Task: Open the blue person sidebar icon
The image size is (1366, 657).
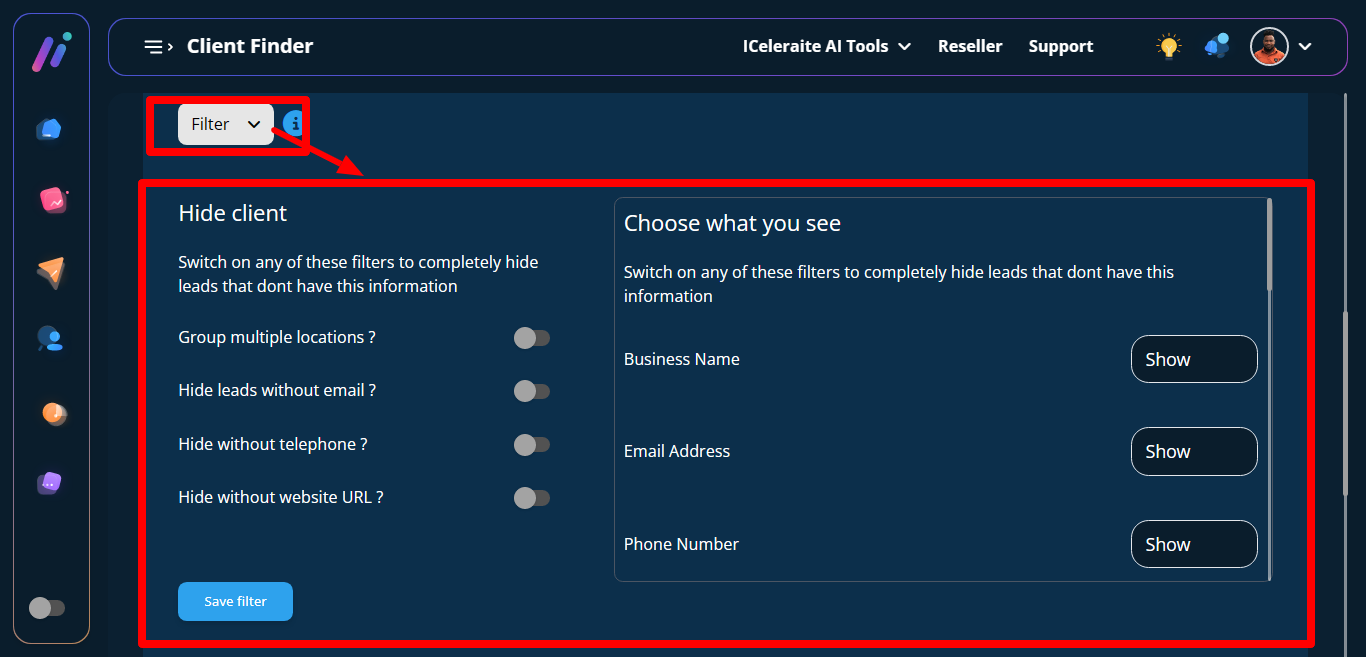Action: pyautogui.click(x=50, y=339)
